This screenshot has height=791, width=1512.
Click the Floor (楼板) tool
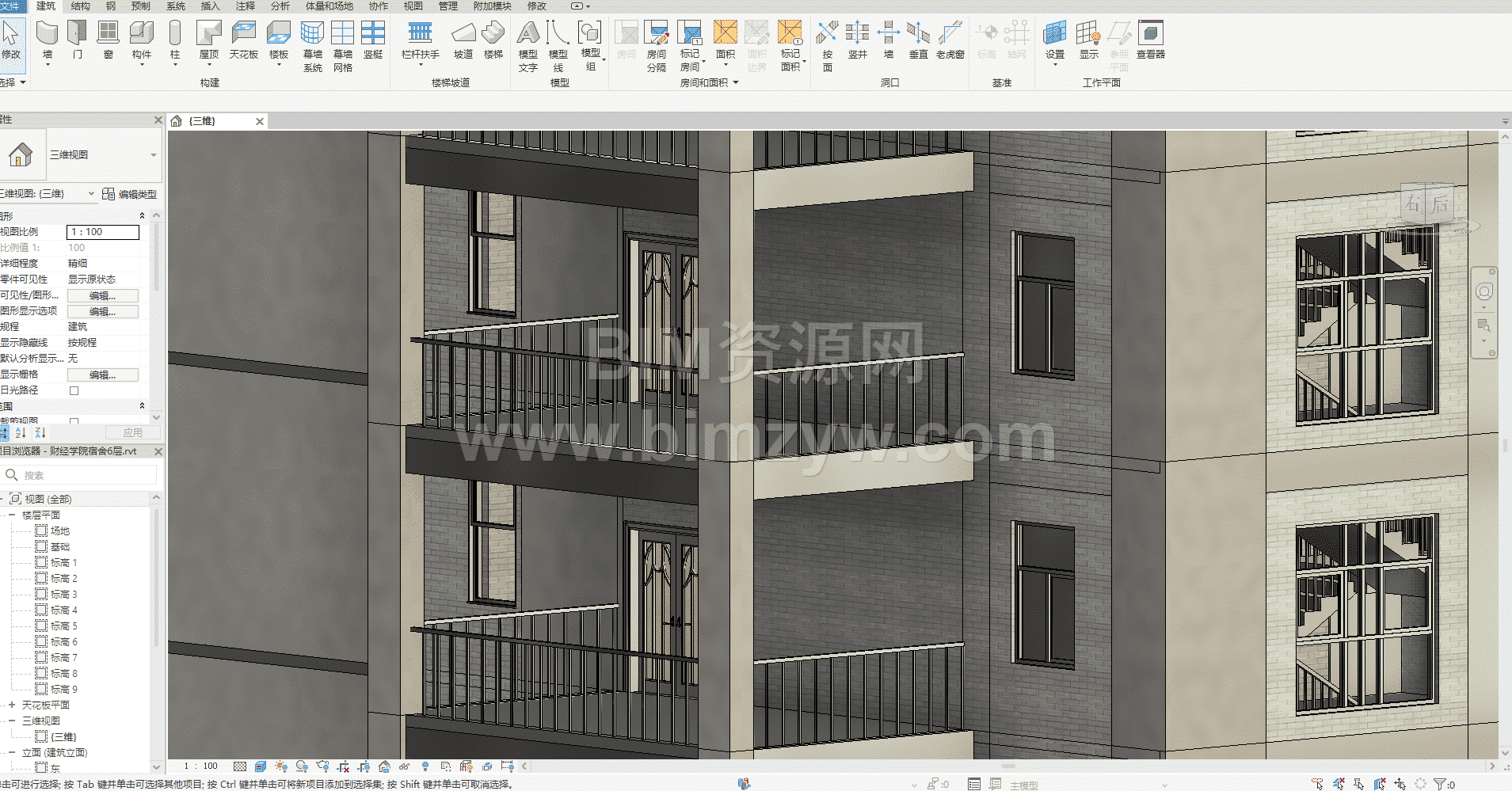pyautogui.click(x=279, y=41)
